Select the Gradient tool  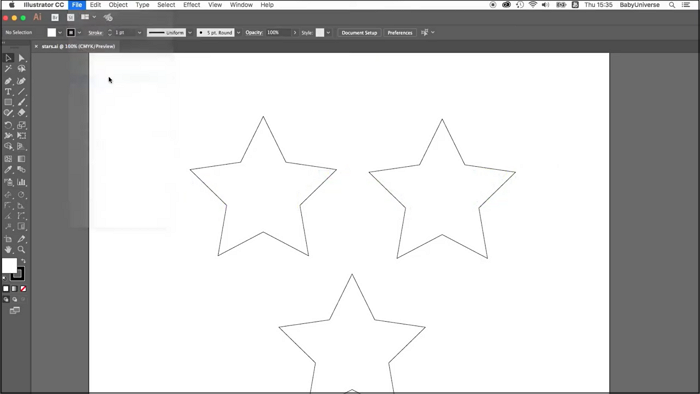click(21, 159)
